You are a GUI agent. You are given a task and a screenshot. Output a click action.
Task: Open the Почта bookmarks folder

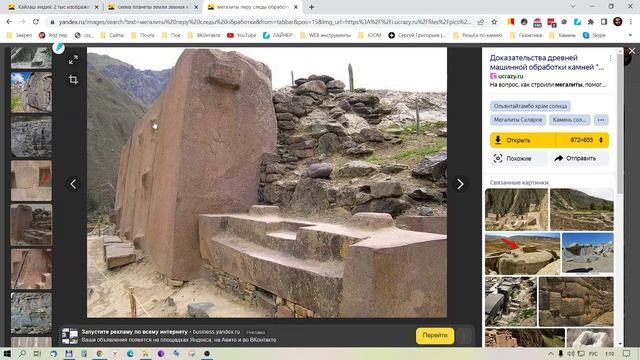[x=142, y=36]
